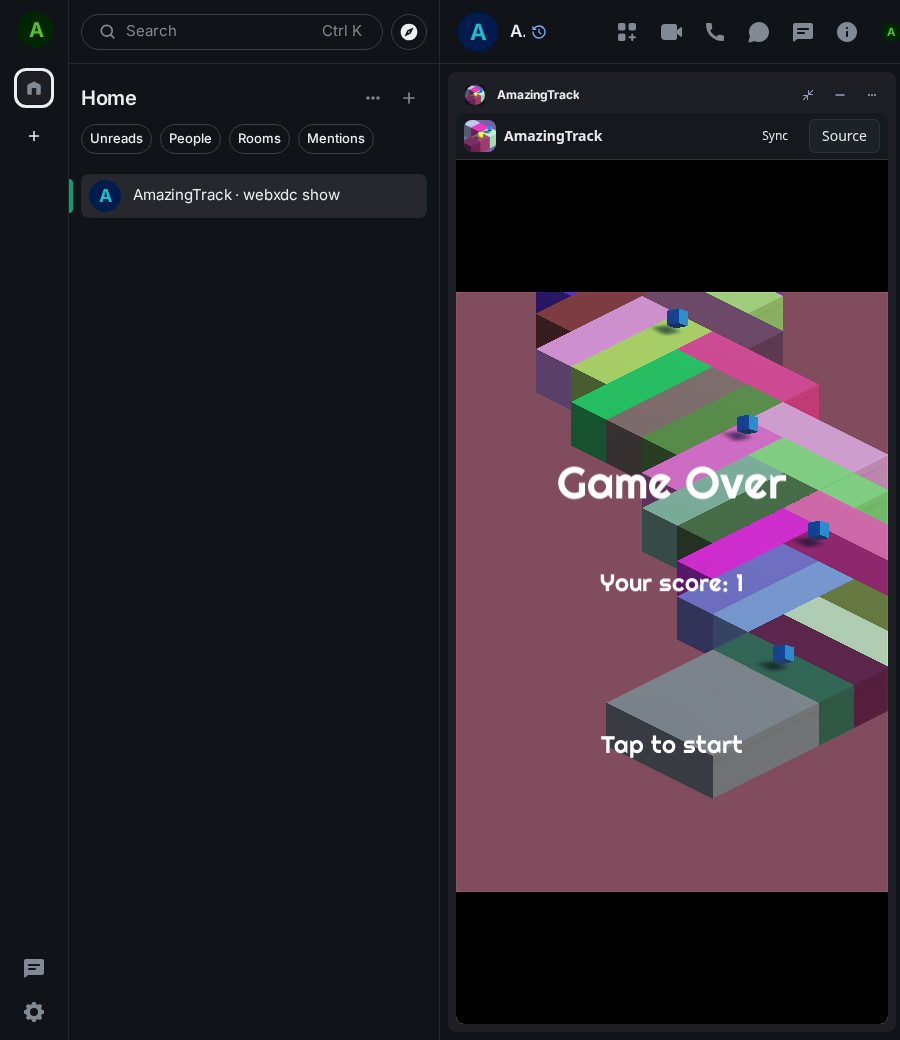Open the chat bubble icon
The width and height of the screenshot is (900, 1040).
(x=758, y=32)
